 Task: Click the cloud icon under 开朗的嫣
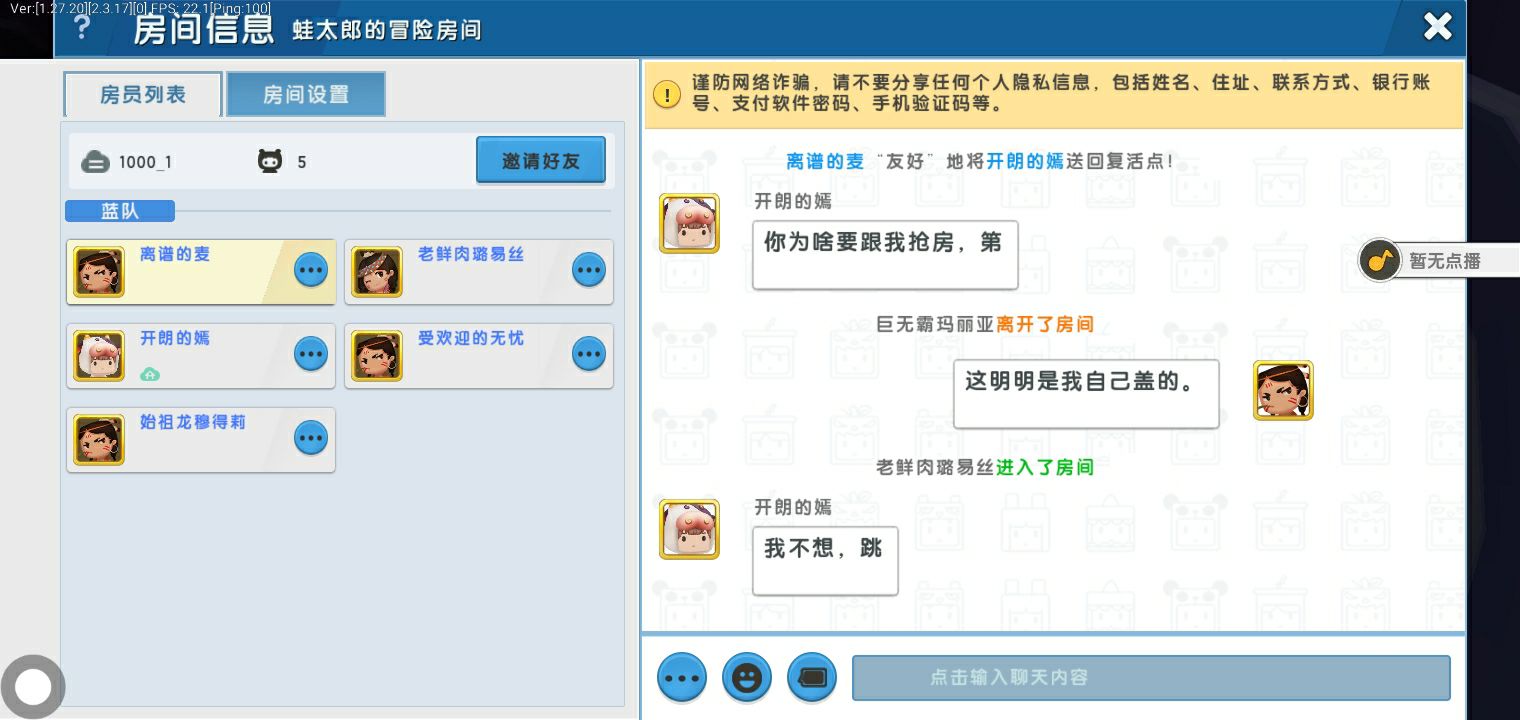pyautogui.click(x=150, y=374)
